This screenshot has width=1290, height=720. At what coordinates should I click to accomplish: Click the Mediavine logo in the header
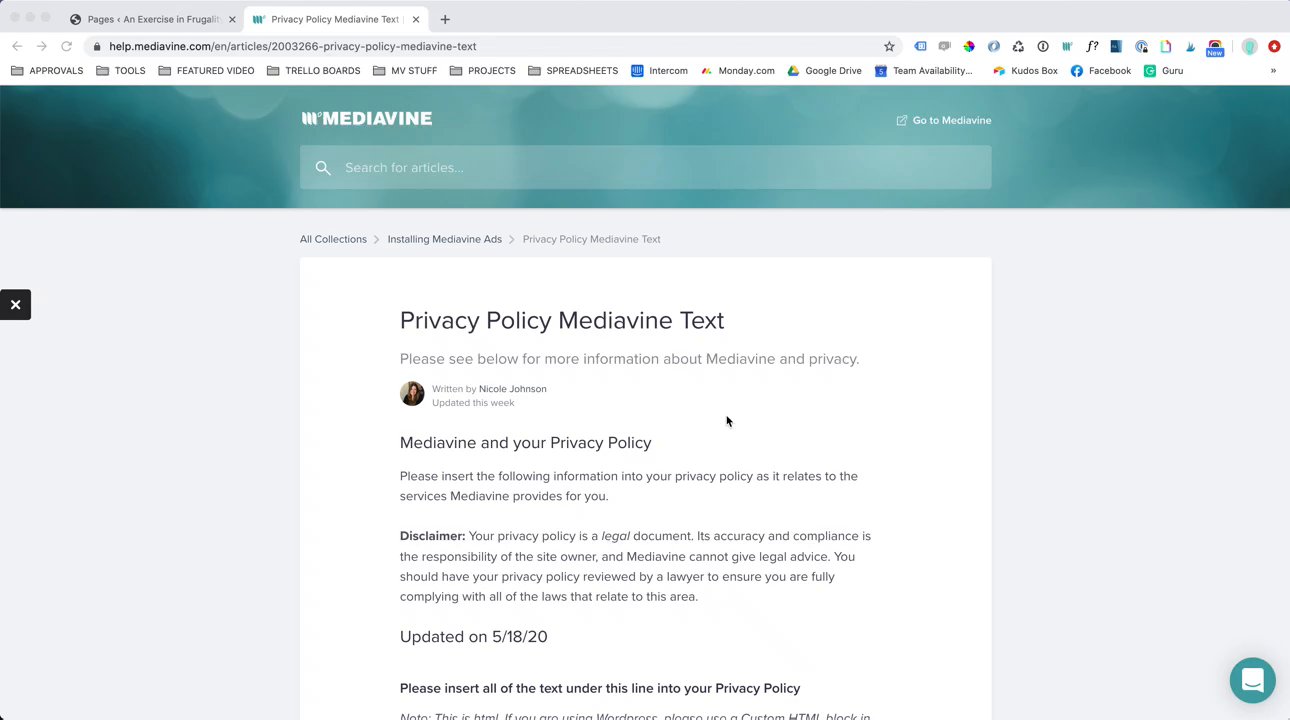[367, 119]
